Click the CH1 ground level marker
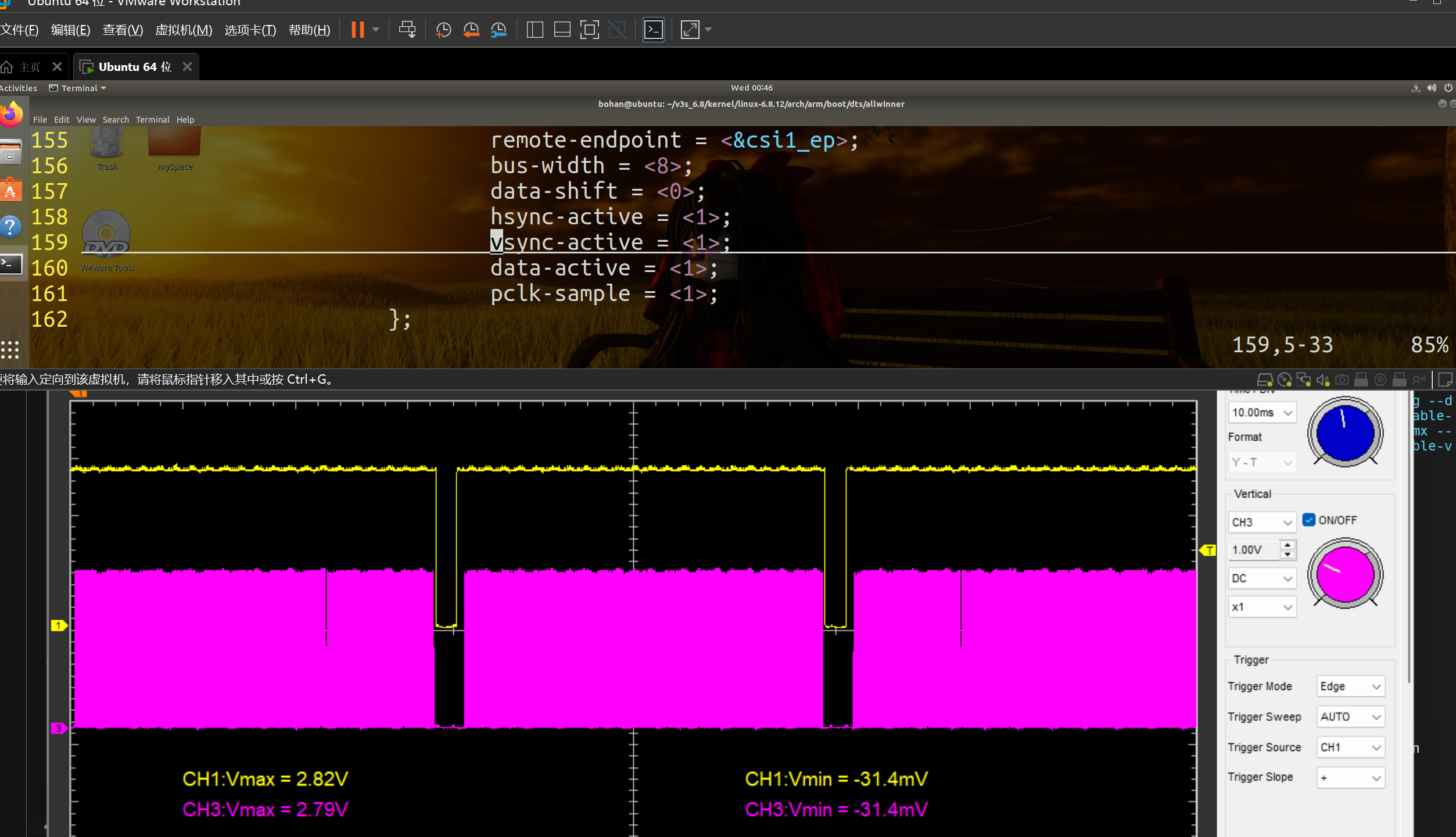The width and height of the screenshot is (1456, 837). [x=59, y=625]
